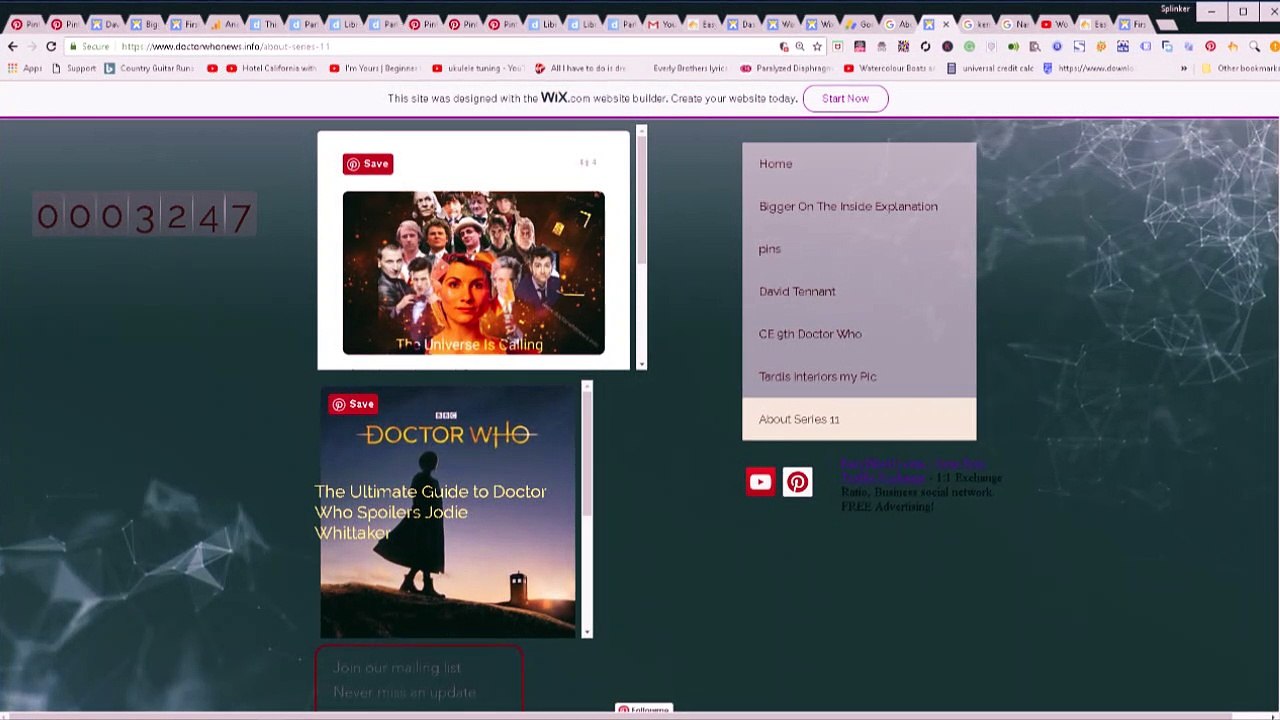Bookmark this page with the star icon
This screenshot has width=1280, height=720.
[817, 46]
